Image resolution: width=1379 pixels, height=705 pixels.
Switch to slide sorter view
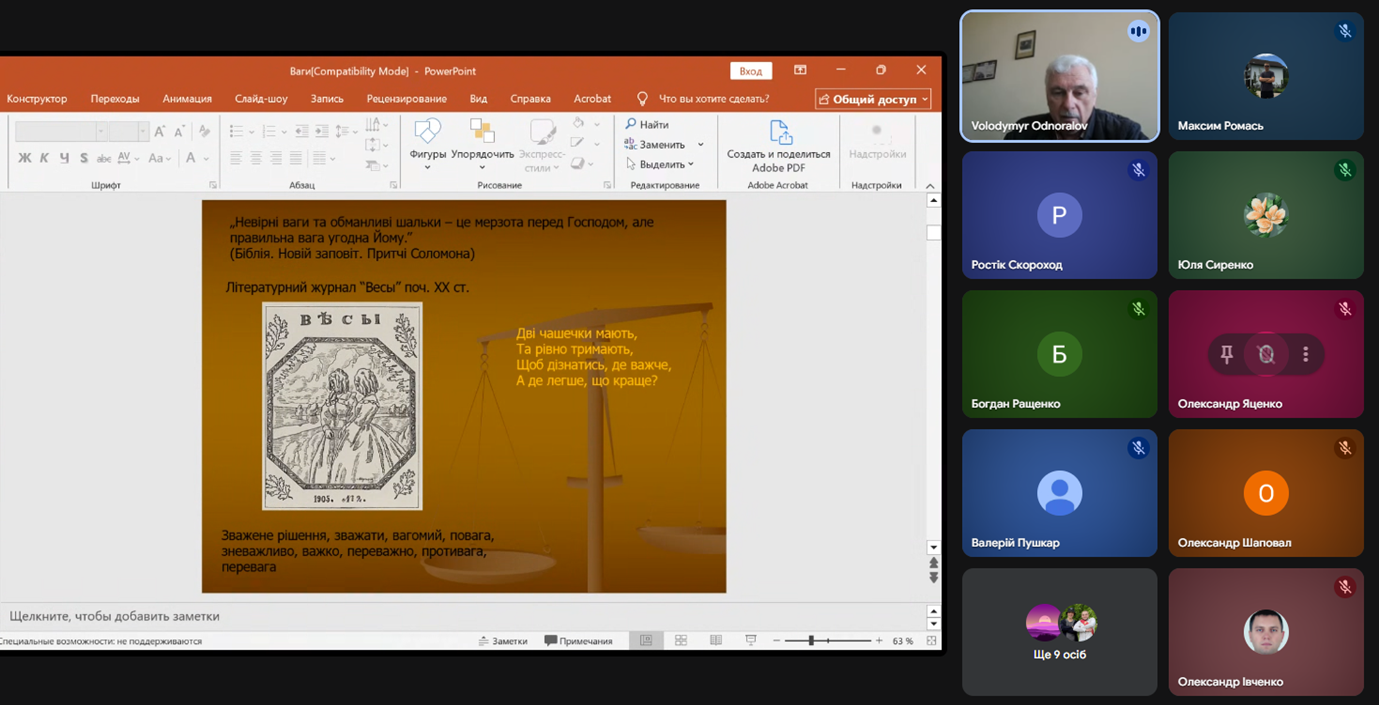tap(681, 641)
